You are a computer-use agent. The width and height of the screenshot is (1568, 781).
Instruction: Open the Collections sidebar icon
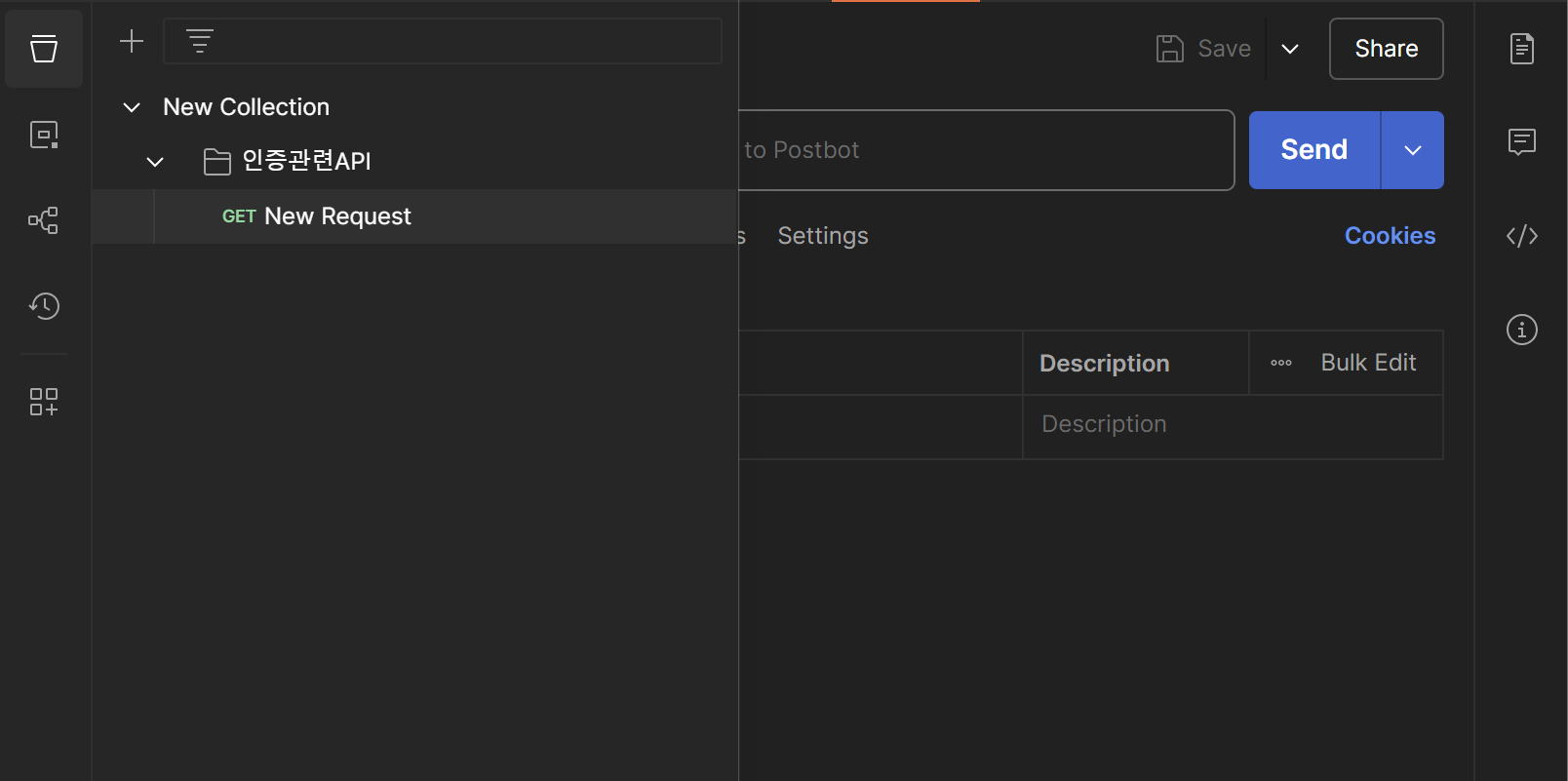pyautogui.click(x=44, y=49)
